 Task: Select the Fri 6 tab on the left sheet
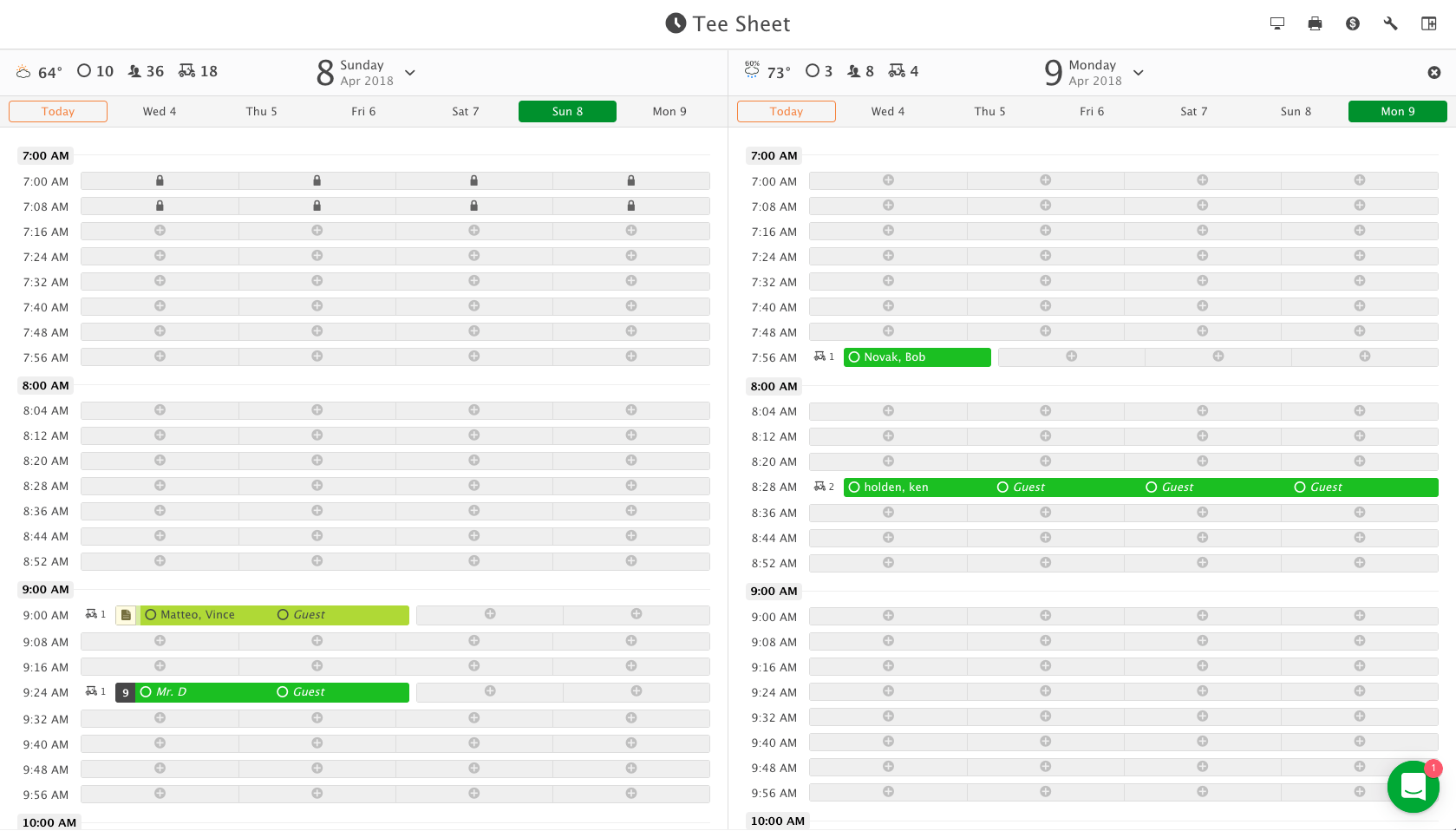(363, 112)
